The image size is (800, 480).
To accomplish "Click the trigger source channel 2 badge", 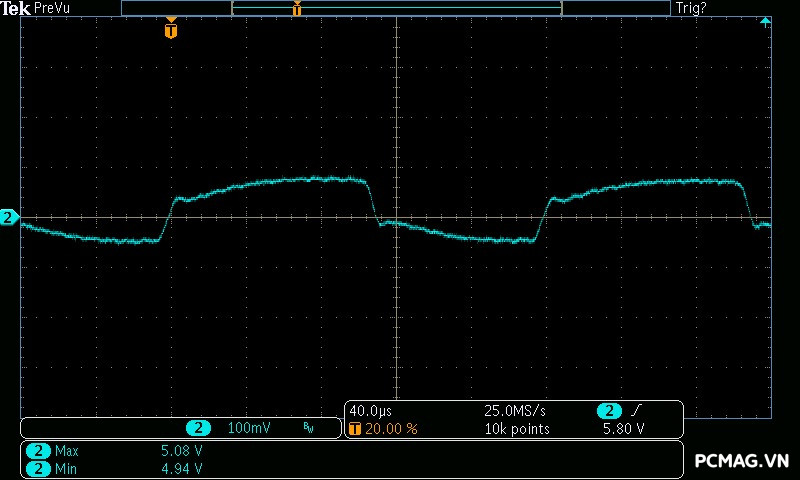I will (x=609, y=411).
